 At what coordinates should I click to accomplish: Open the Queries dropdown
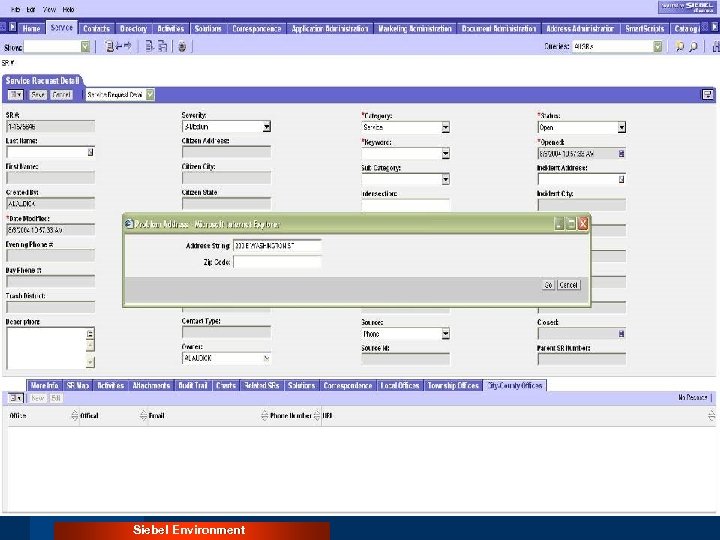click(658, 46)
